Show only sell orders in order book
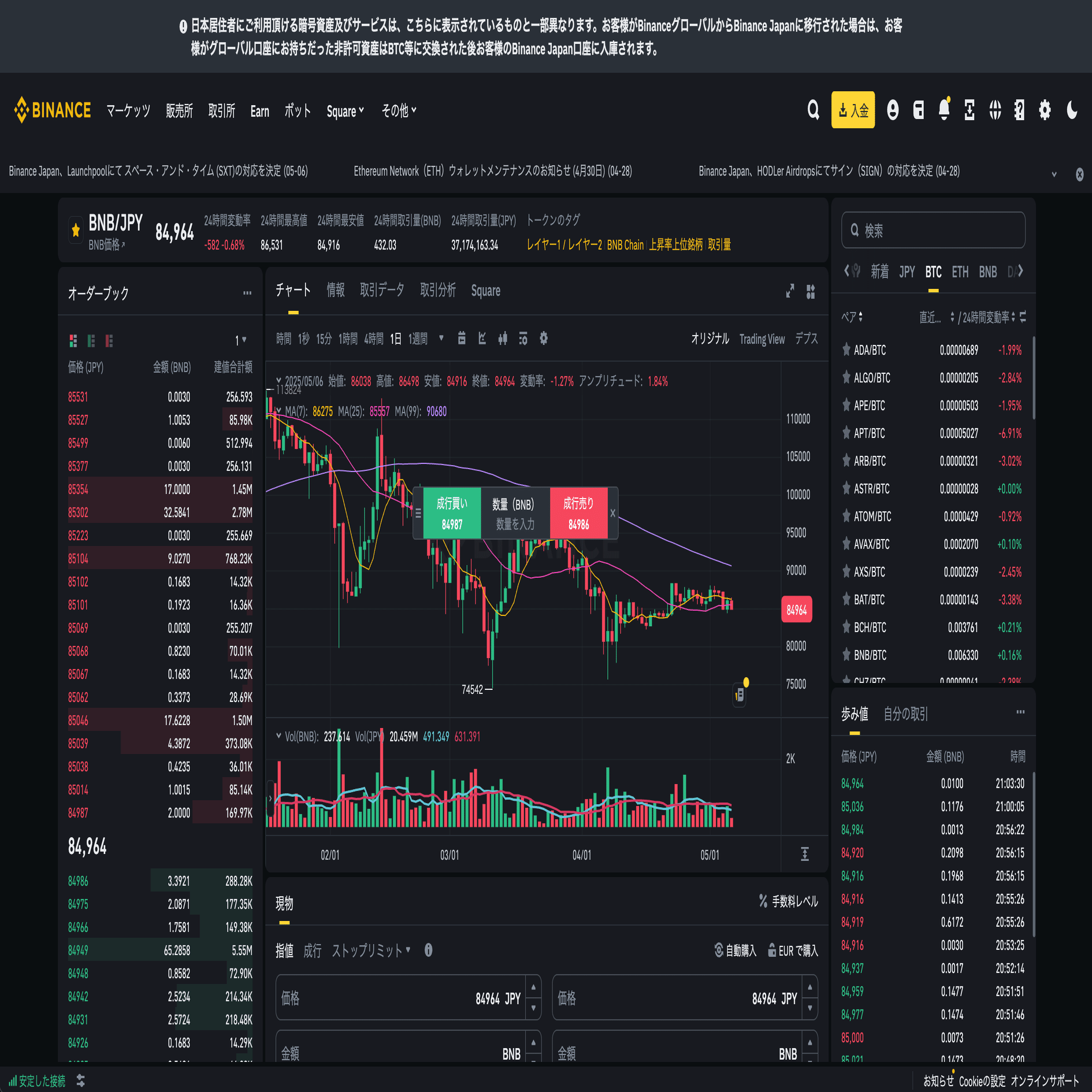The height and width of the screenshot is (1092, 1092). (x=109, y=340)
